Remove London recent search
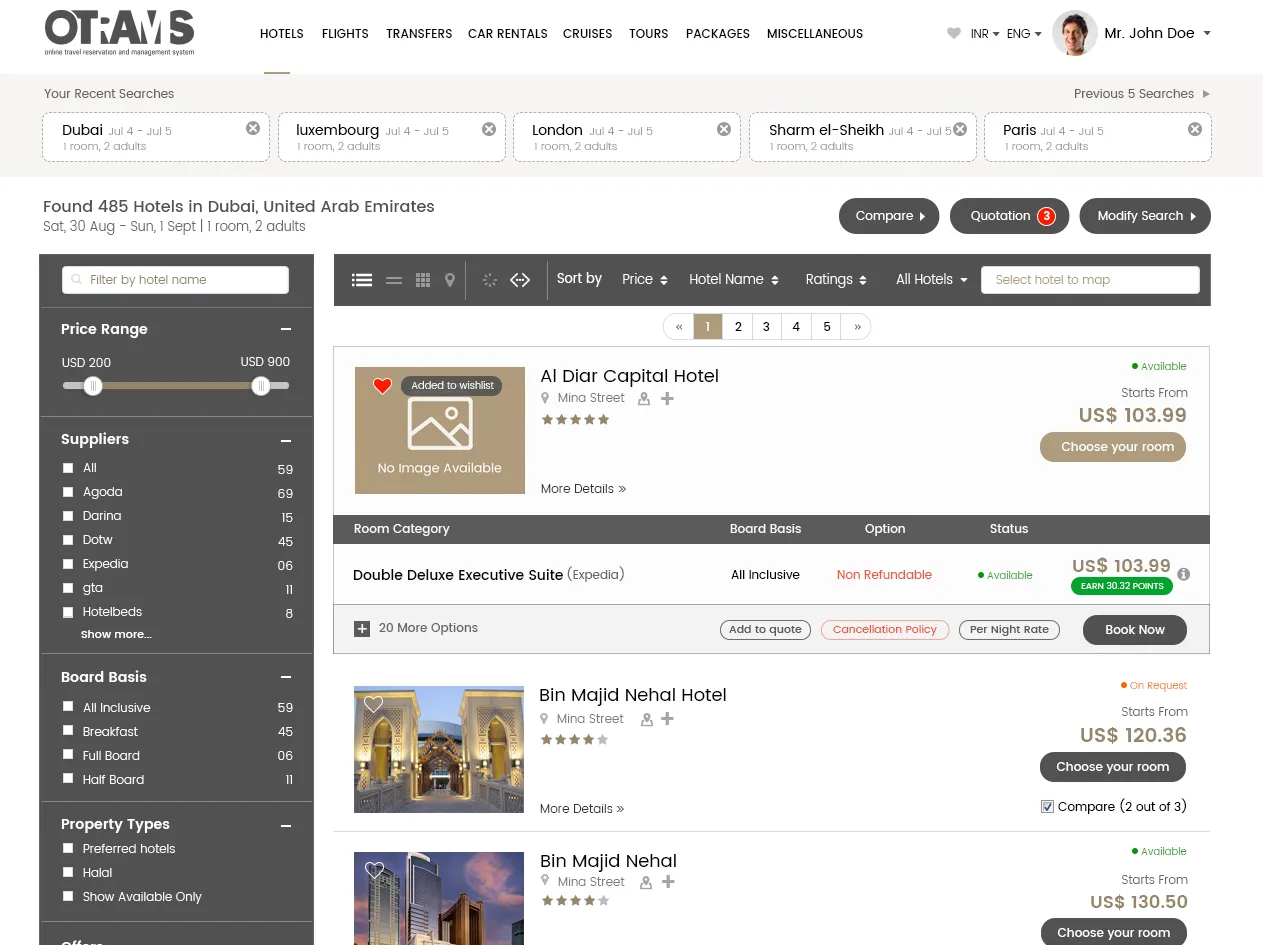 724,128
